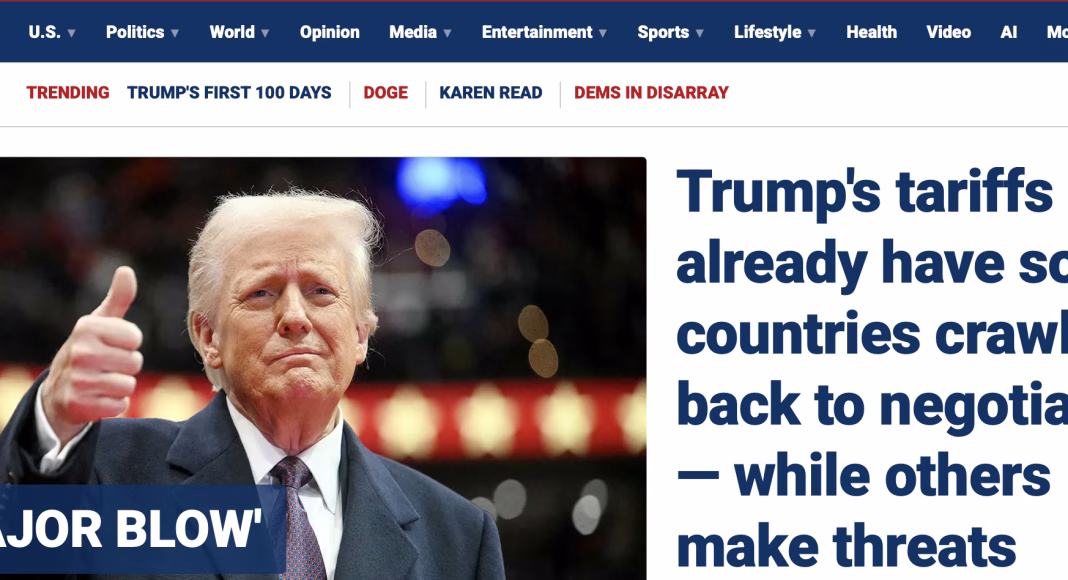The height and width of the screenshot is (580, 1068).
Task: Go to the Health section
Action: point(871,32)
